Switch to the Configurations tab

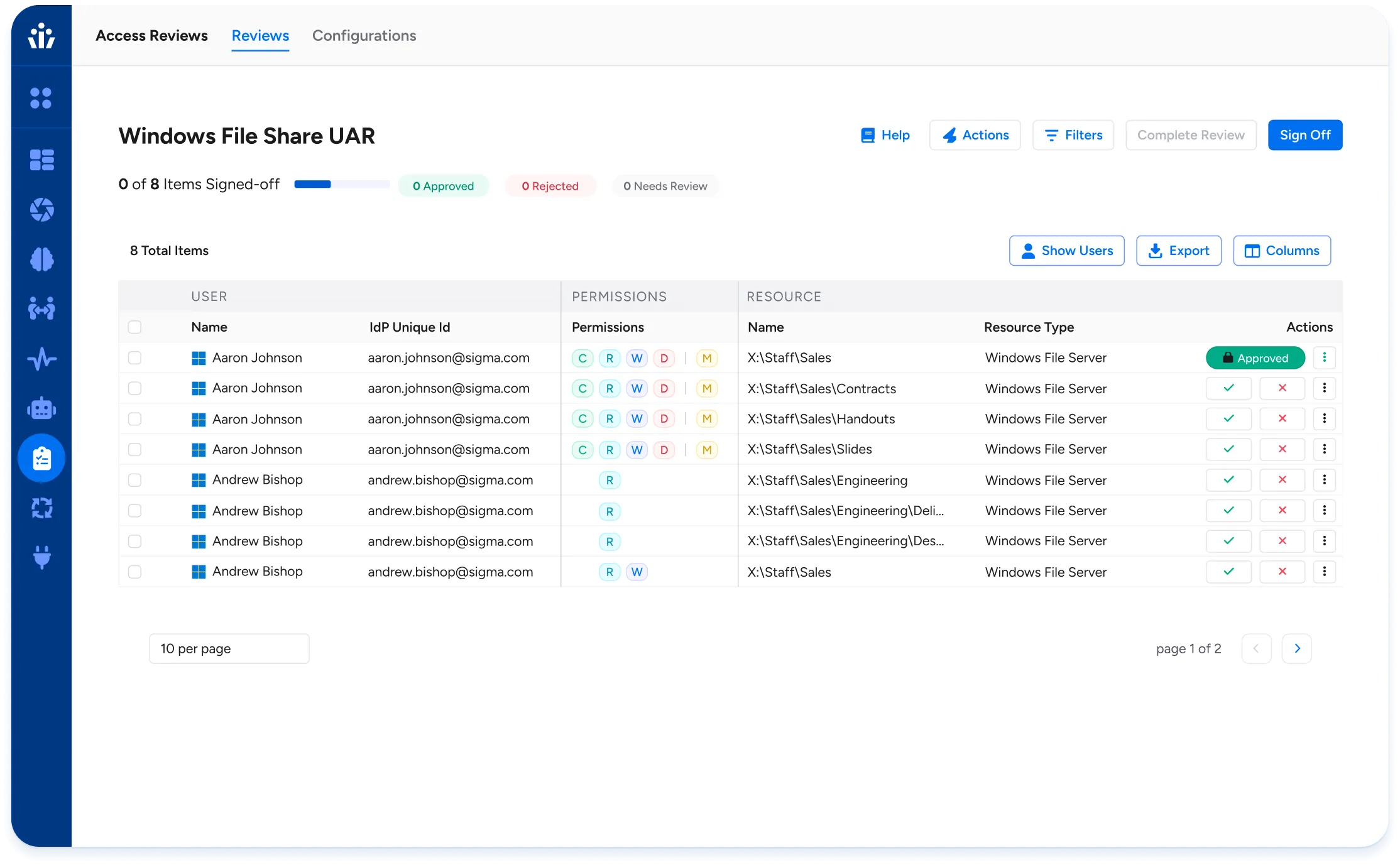(x=364, y=36)
